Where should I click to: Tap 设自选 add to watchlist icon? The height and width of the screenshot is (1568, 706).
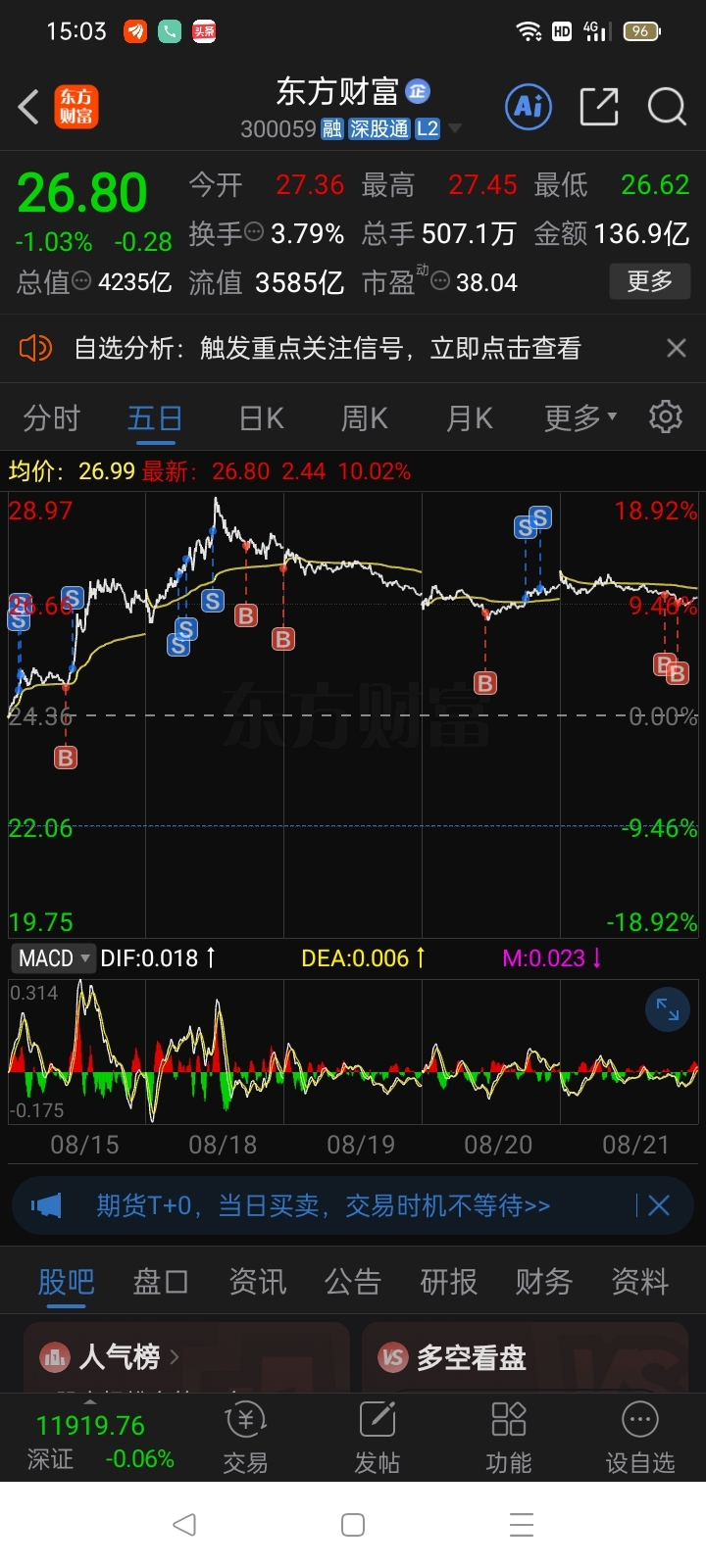pyautogui.click(x=640, y=1438)
